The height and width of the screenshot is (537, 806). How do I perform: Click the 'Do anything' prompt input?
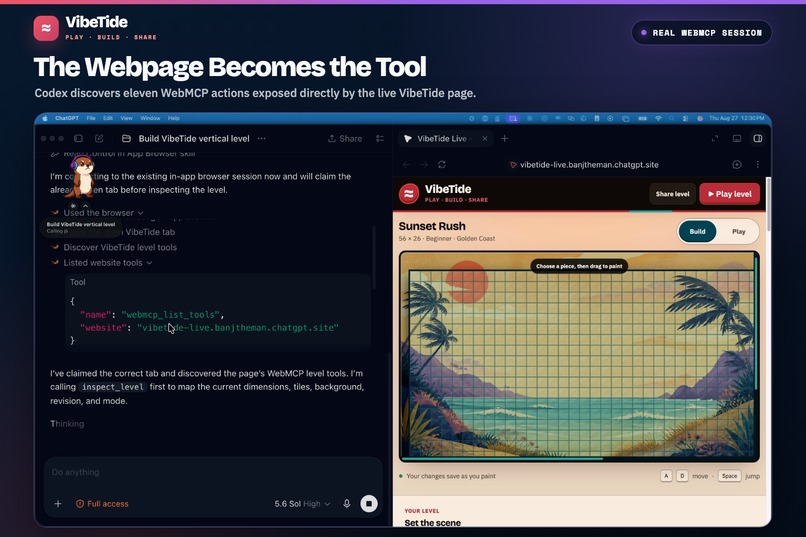(213, 472)
